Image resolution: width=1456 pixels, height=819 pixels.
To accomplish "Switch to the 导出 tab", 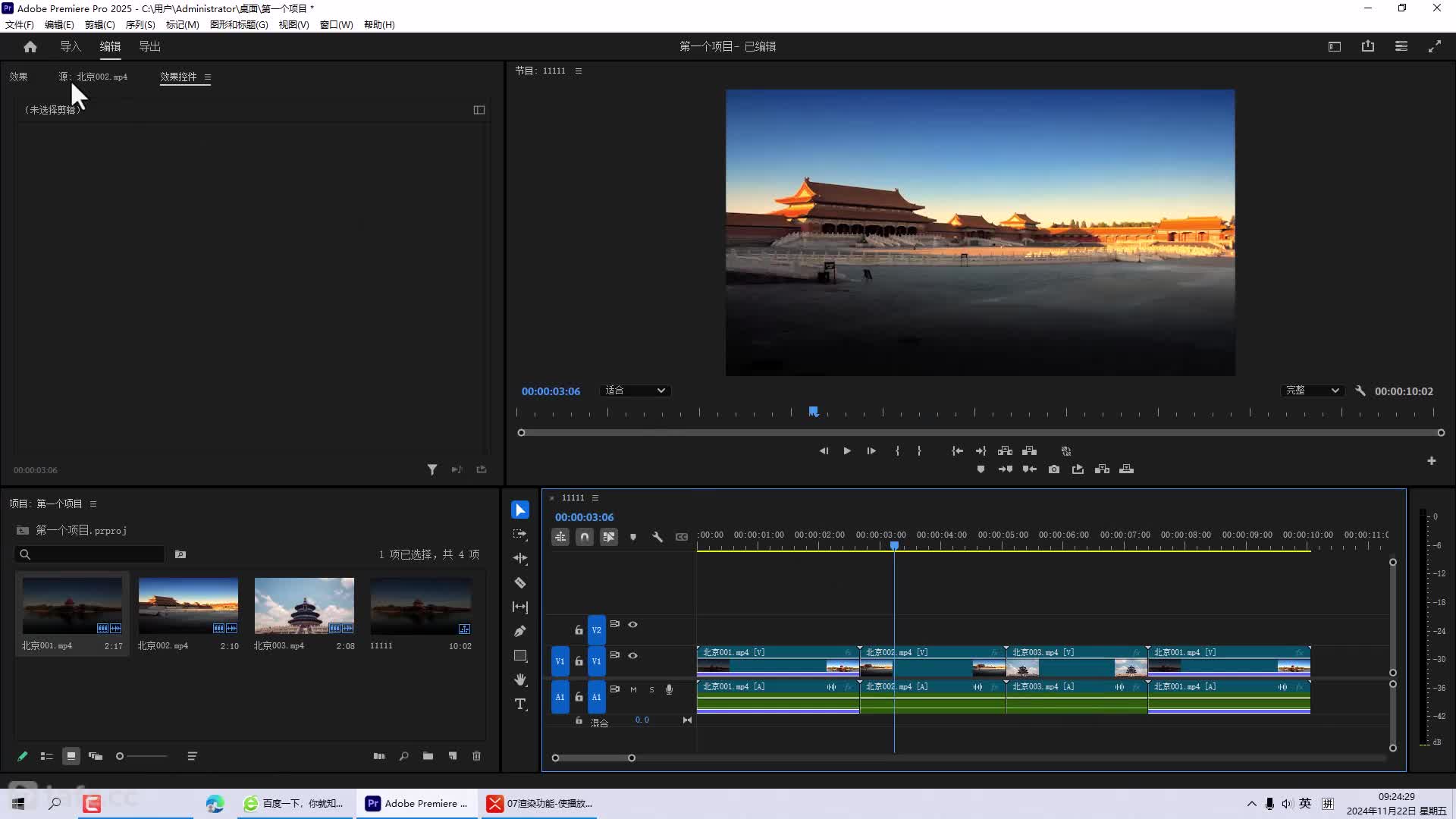I will tap(150, 46).
